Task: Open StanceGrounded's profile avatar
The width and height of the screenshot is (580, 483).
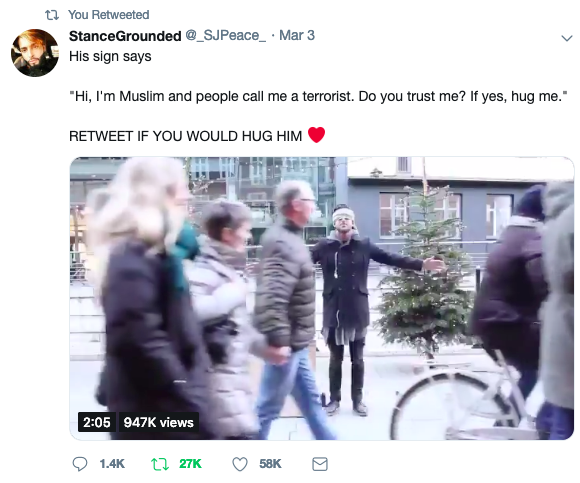Action: coord(35,53)
